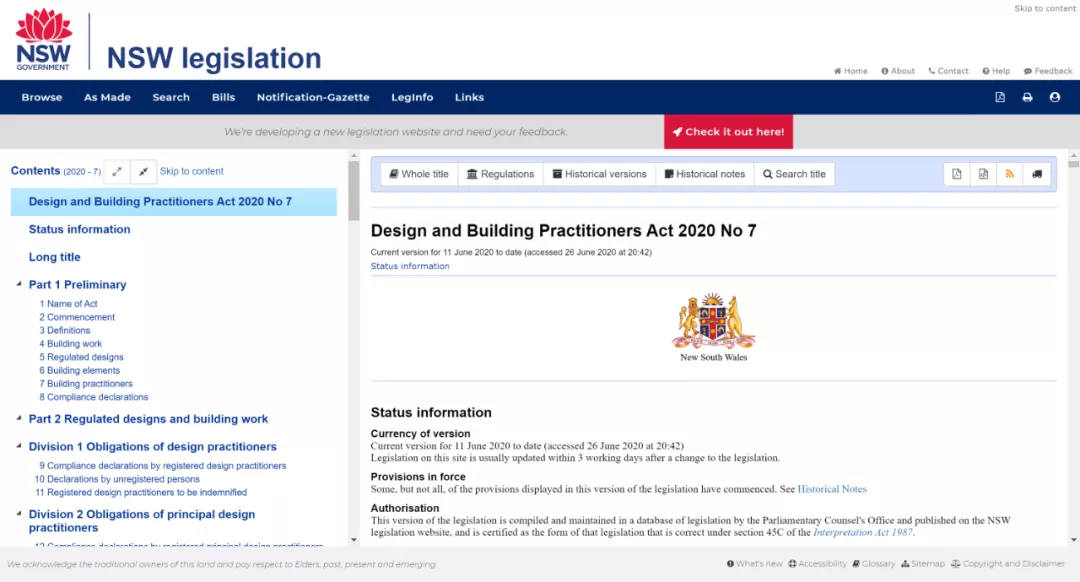Image resolution: width=1080 pixels, height=582 pixels.
Task: Click Skip to content beside Contents heading
Action: click(x=191, y=172)
